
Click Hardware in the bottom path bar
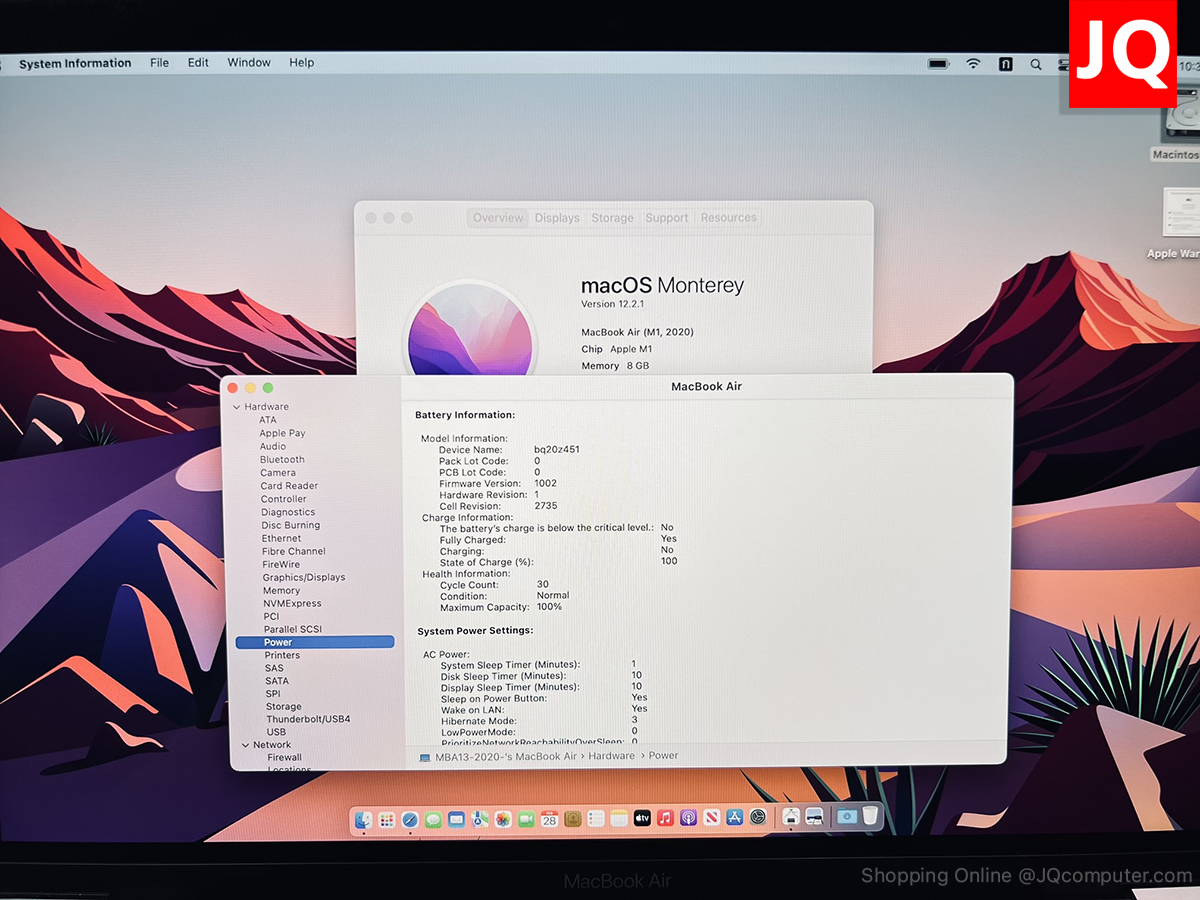tap(612, 756)
